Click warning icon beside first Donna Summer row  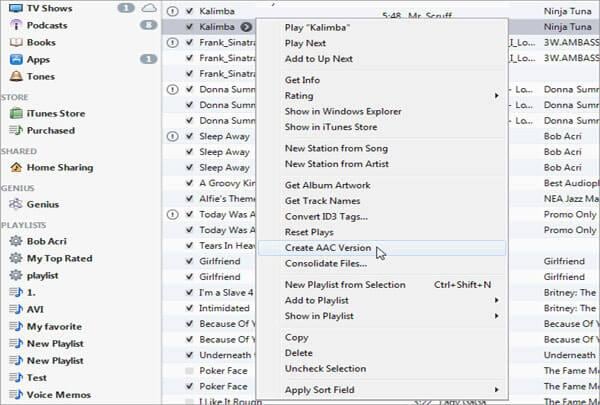click(x=173, y=89)
